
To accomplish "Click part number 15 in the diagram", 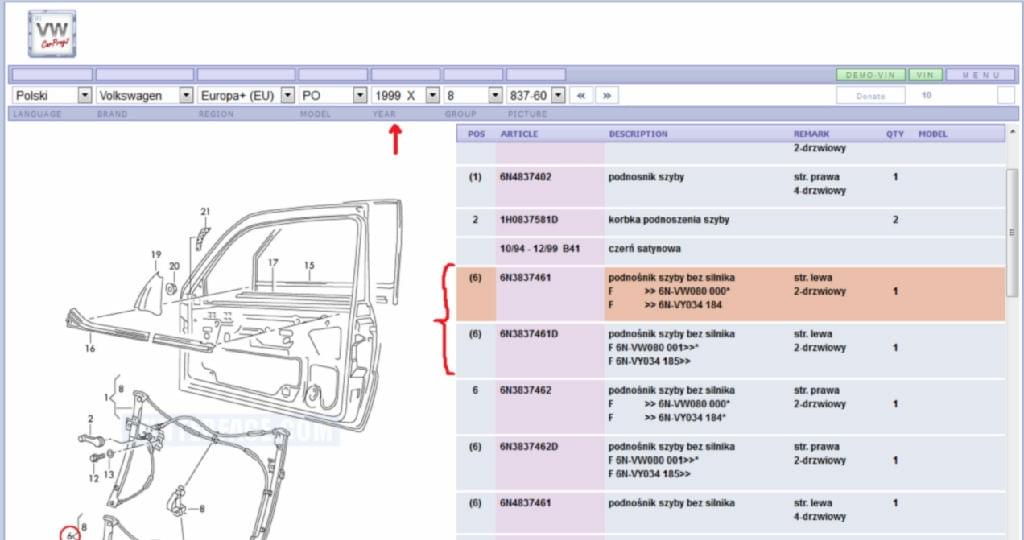I will pyautogui.click(x=309, y=266).
